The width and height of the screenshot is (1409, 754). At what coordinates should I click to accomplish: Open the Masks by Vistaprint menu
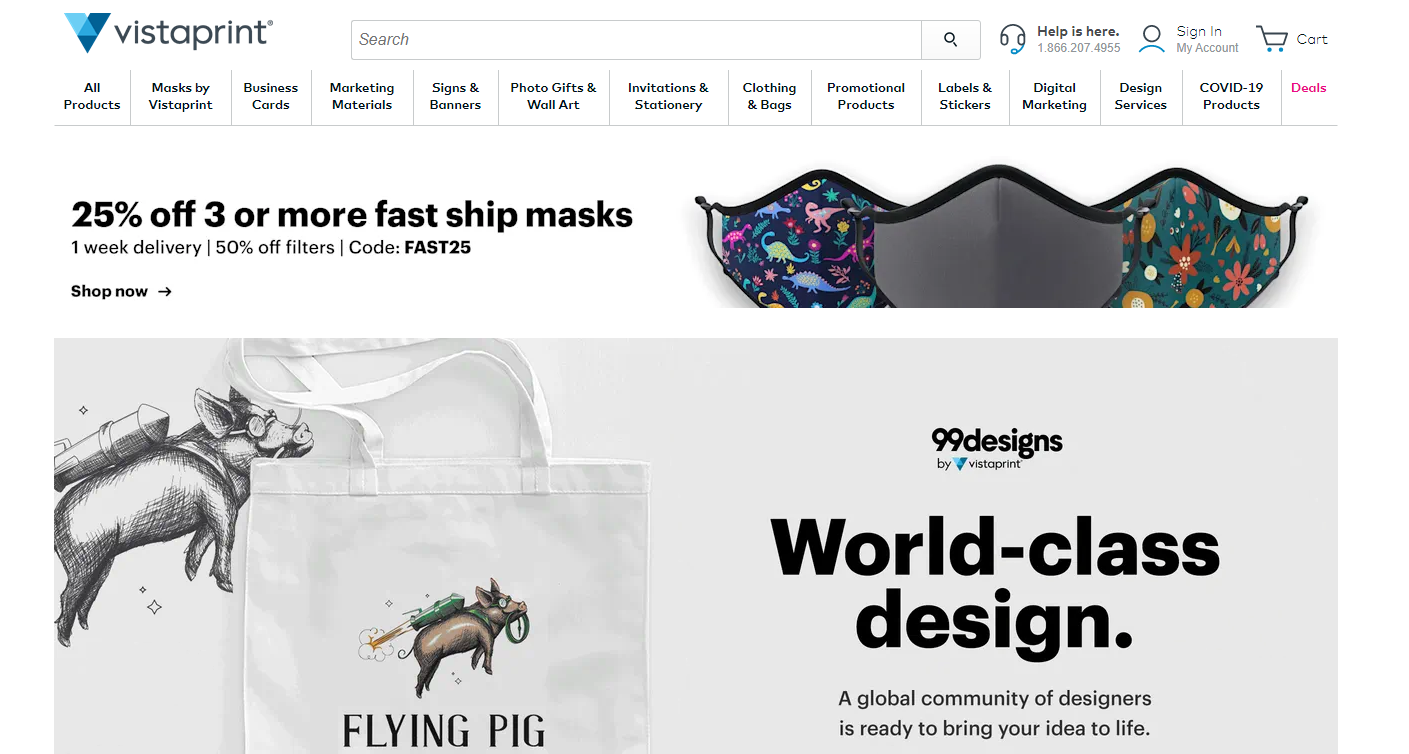click(181, 96)
